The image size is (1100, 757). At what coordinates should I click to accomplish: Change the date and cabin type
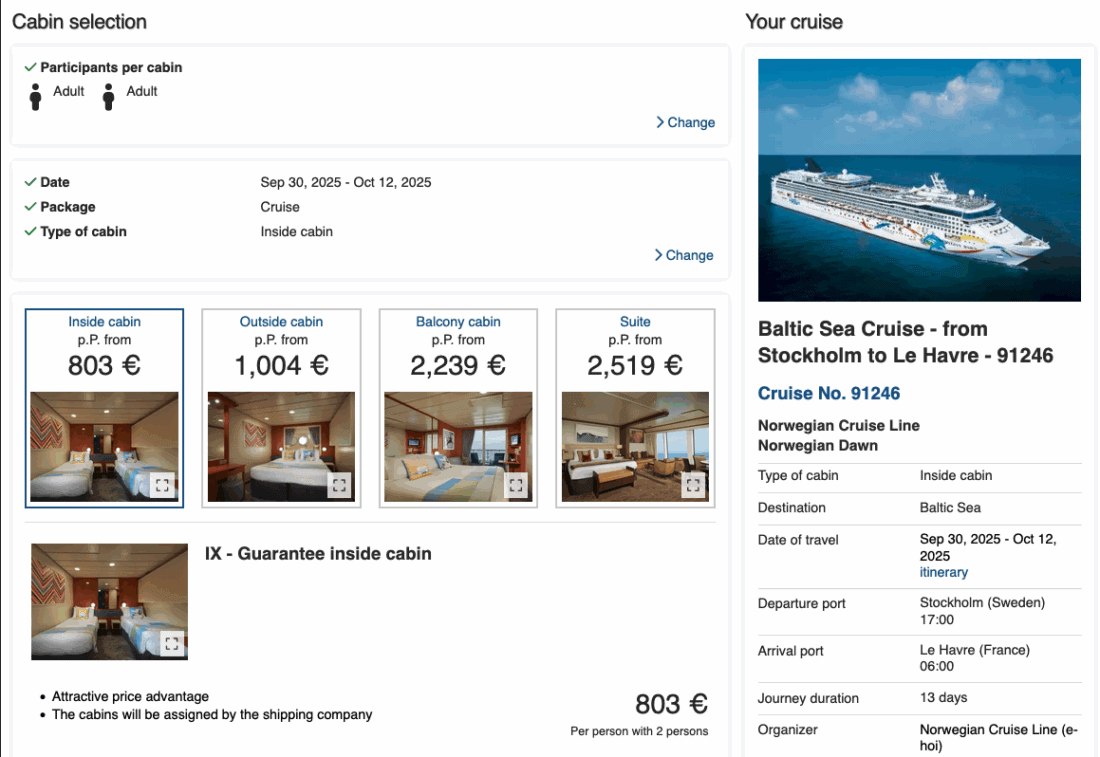[685, 255]
